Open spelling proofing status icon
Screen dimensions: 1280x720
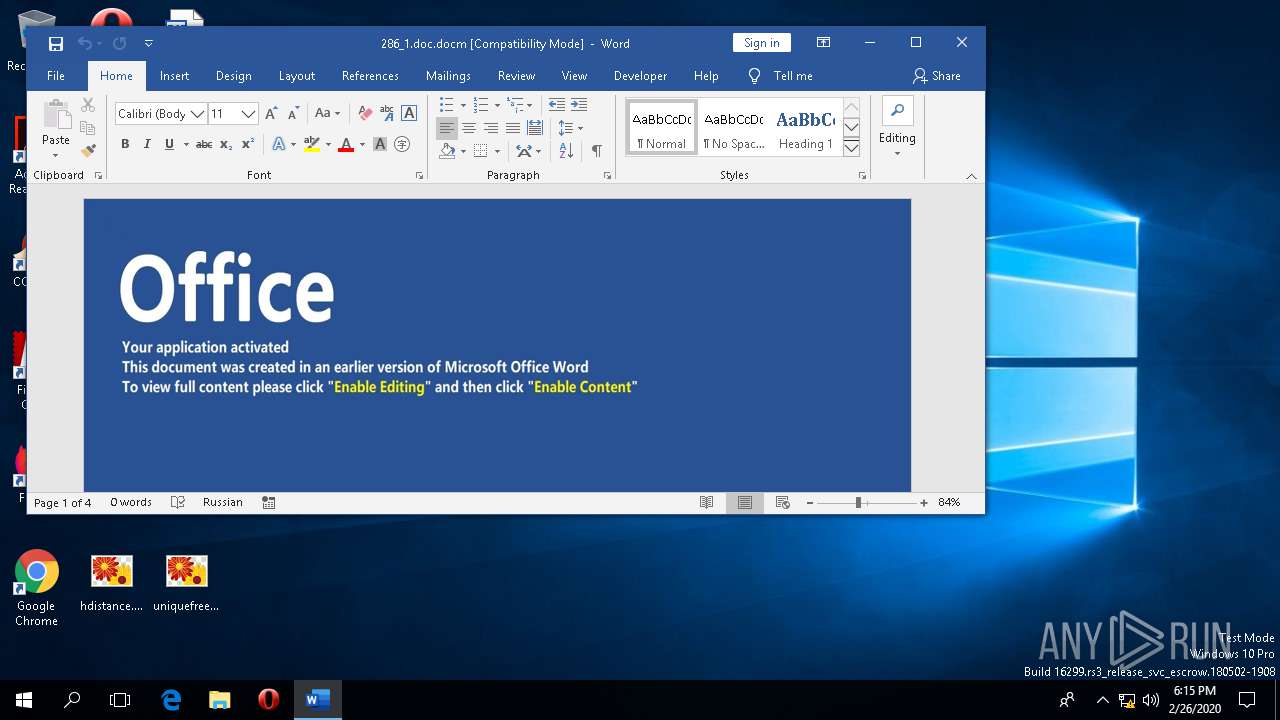pos(178,502)
